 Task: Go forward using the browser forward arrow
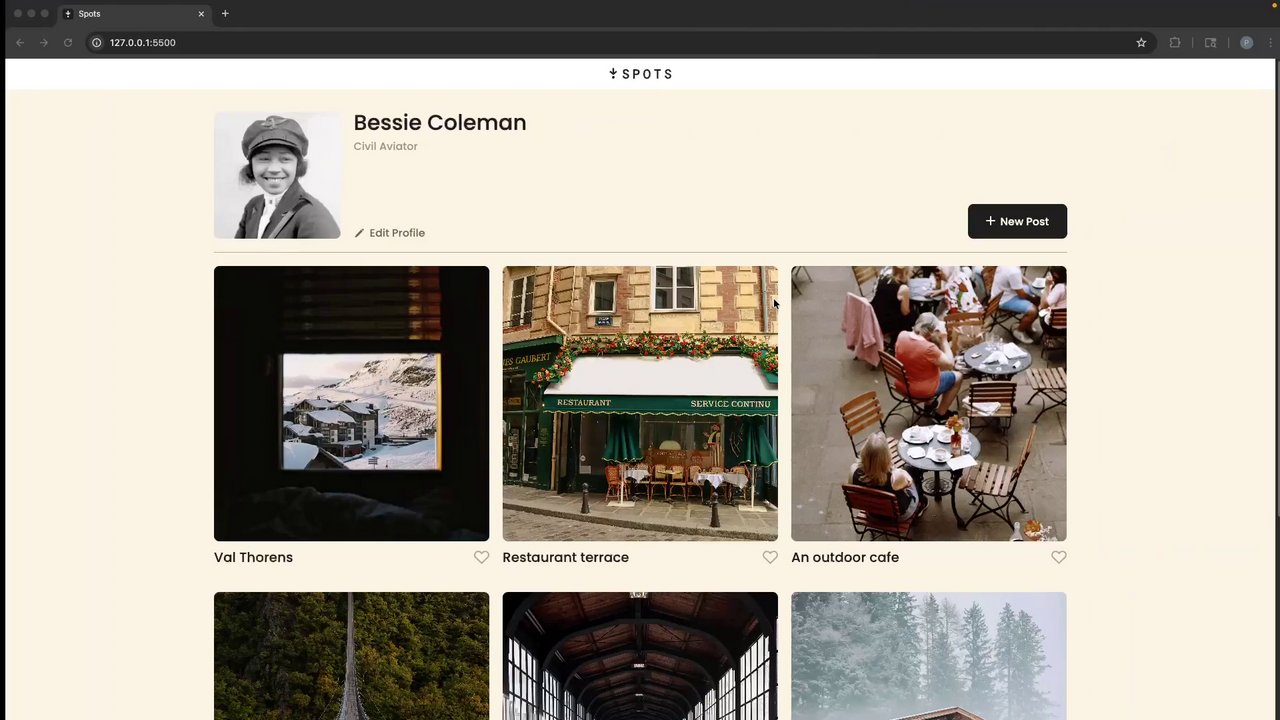pos(44,43)
